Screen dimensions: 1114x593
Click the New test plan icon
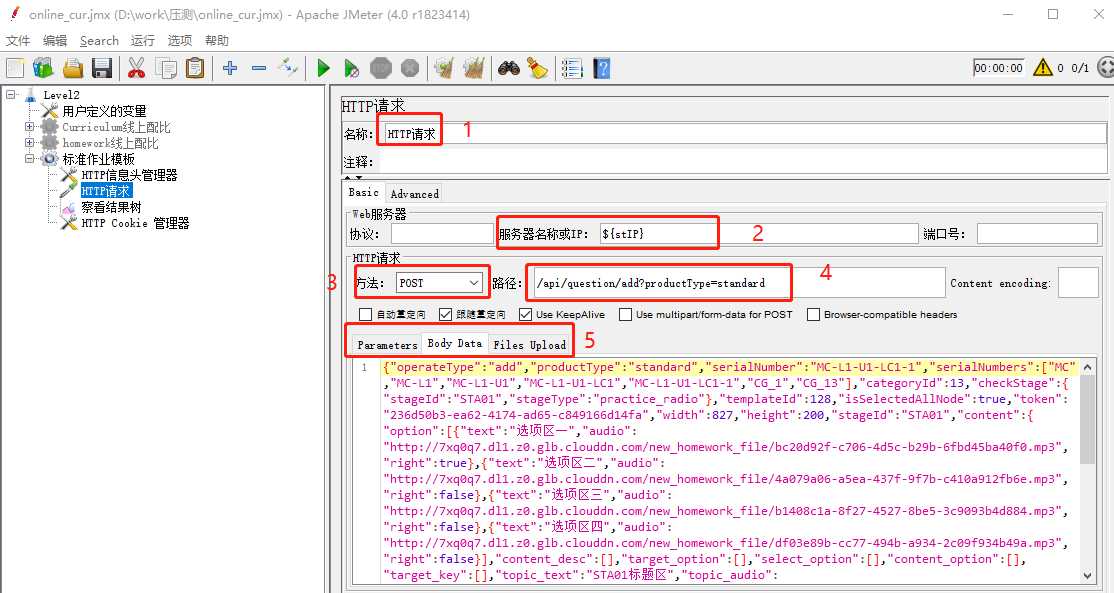(15, 68)
